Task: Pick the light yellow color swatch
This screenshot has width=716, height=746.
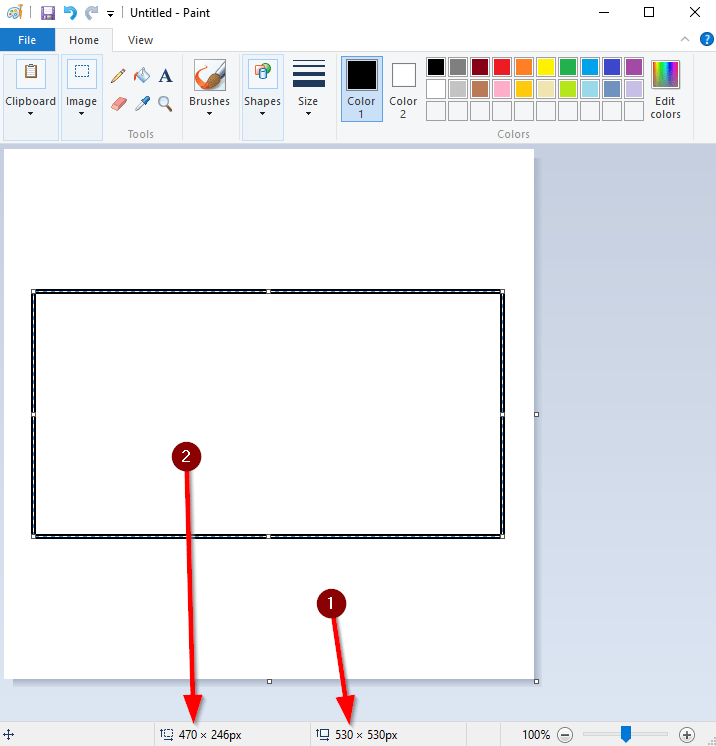Action: point(546,89)
